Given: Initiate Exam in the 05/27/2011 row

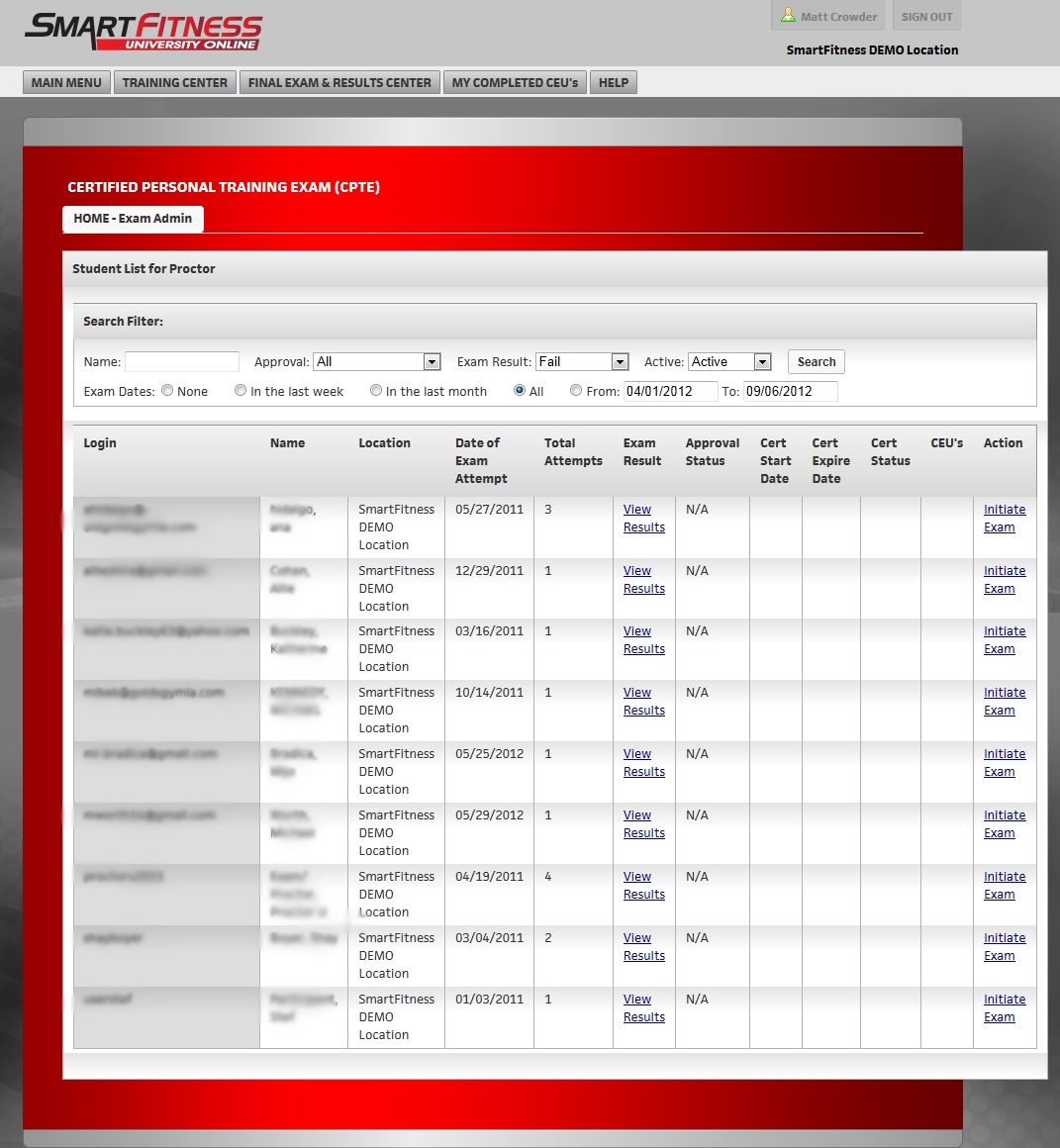Looking at the screenshot, I should click(x=1005, y=519).
